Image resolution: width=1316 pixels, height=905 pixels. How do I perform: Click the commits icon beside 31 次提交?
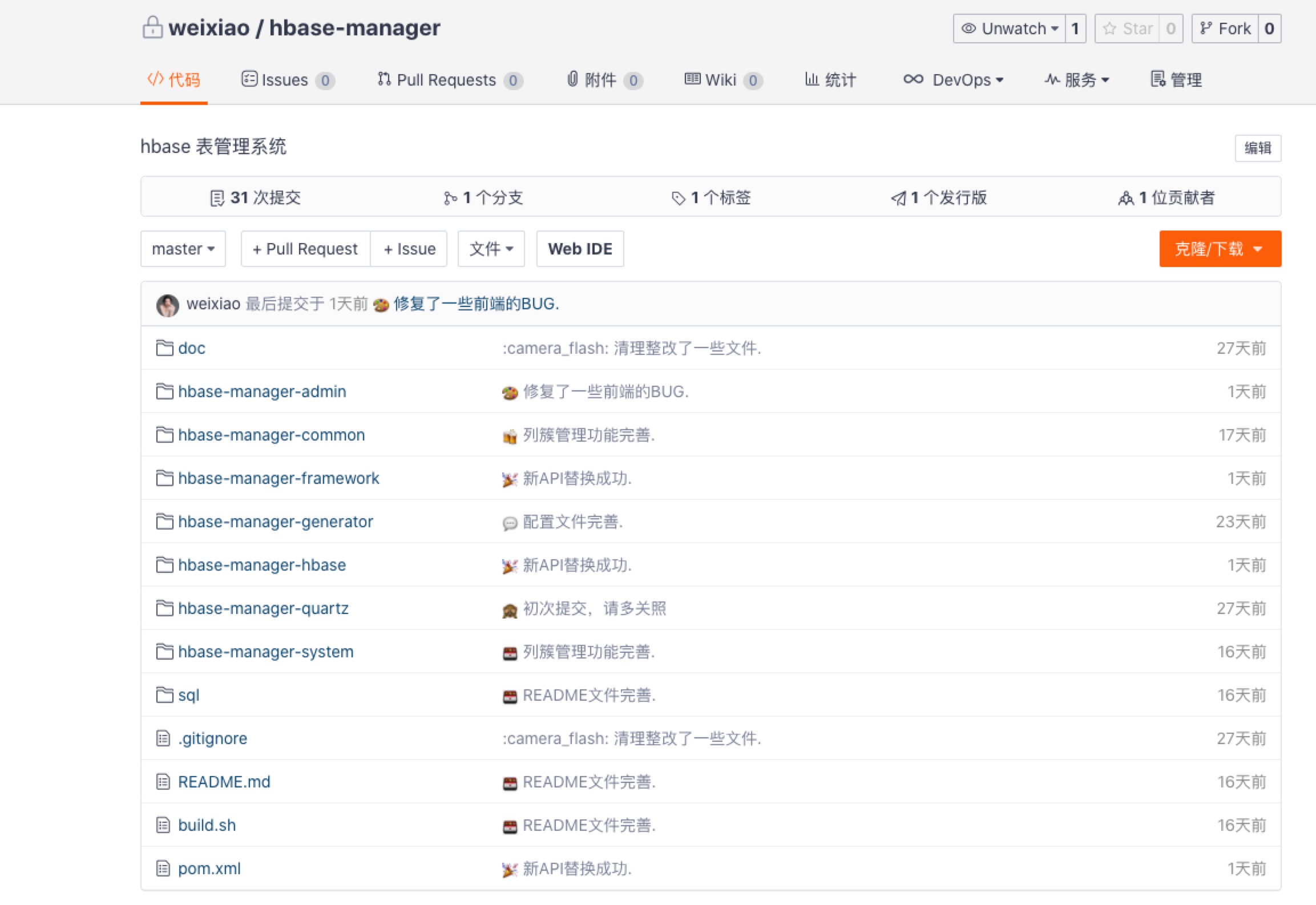(217, 198)
